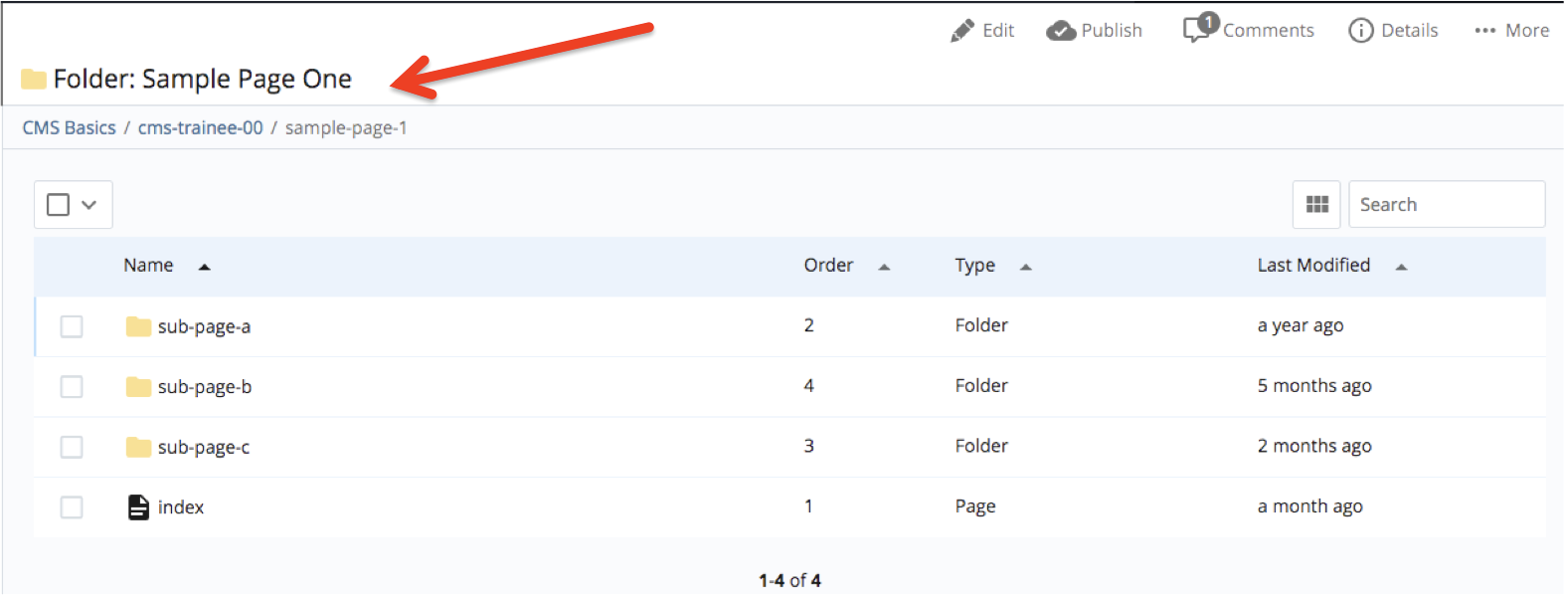Click the Publish cloud icon

pos(1061,31)
